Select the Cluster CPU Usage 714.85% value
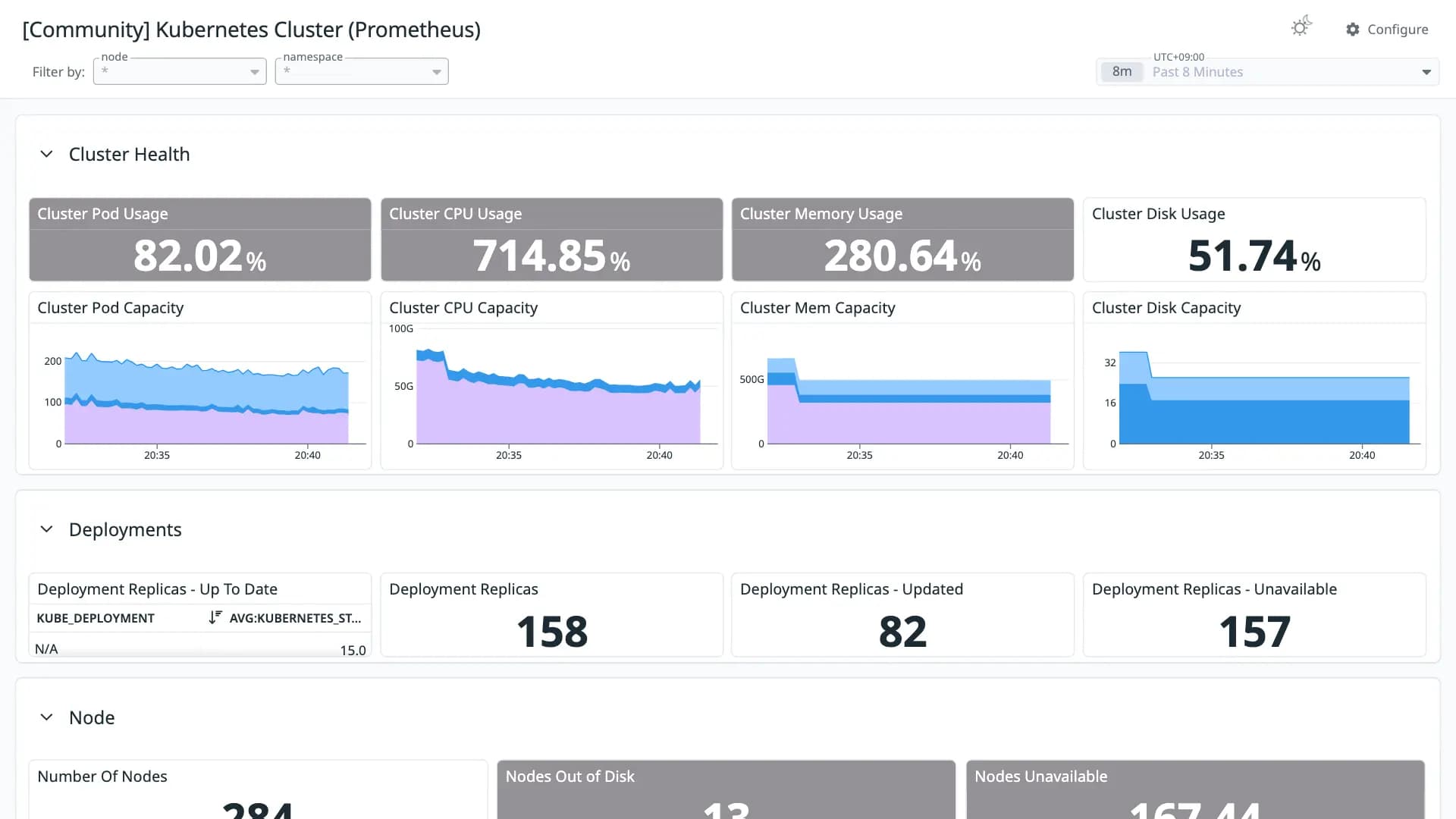Screen dimensions: 1456x819 point(551,256)
